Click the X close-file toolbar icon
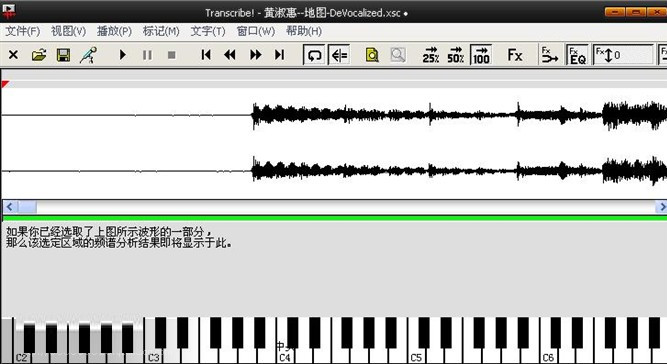The image size is (667, 364). point(13,55)
